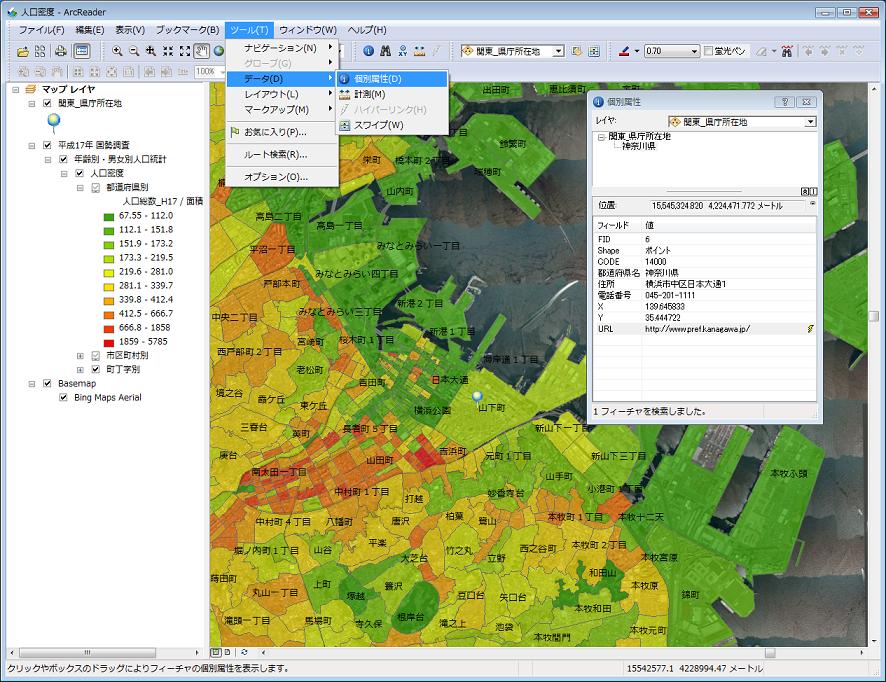The height and width of the screenshot is (682, 886).
Task: Toggle the 都道府県別 layer checkbox
Action: pyautogui.click(x=95, y=188)
